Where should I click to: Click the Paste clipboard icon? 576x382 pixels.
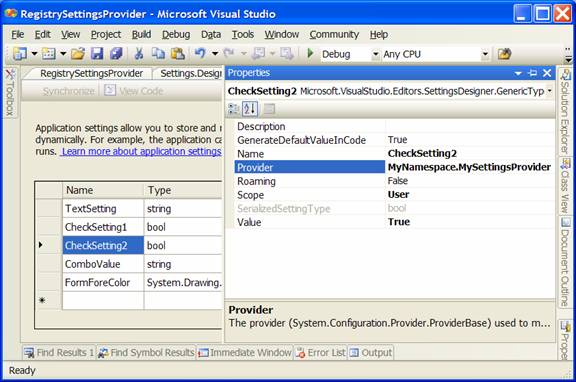coord(178,54)
